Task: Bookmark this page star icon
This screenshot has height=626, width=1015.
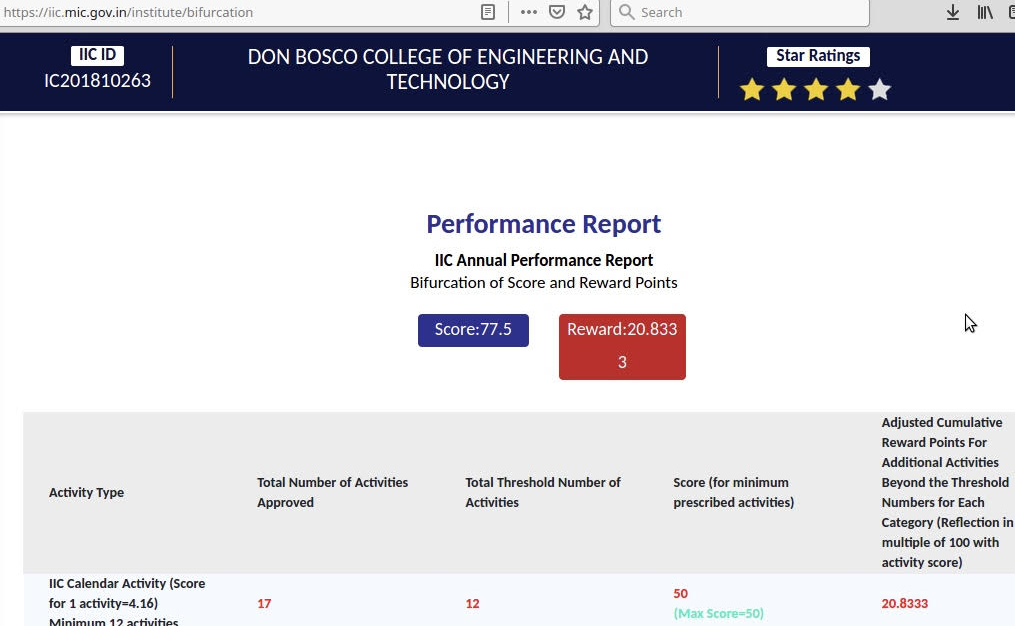Action: point(585,12)
